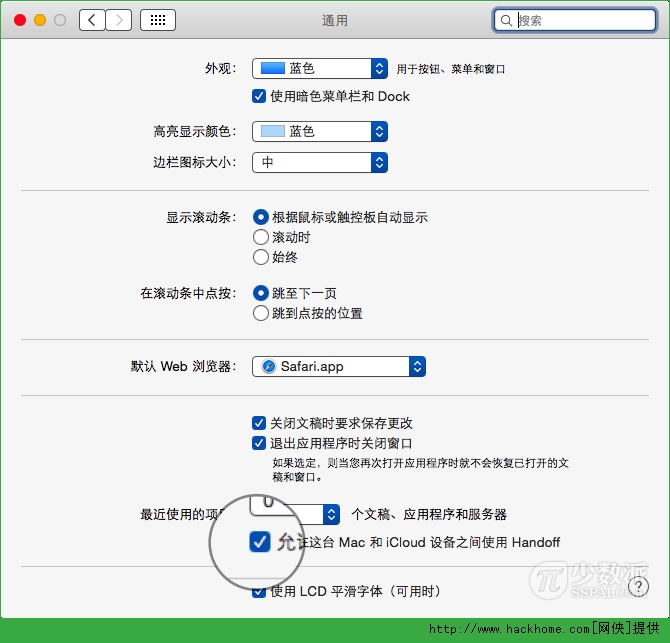Click the light blue swatch in the 高亮显示颜色 popup
Screen dimensions: 670x643
[273, 131]
